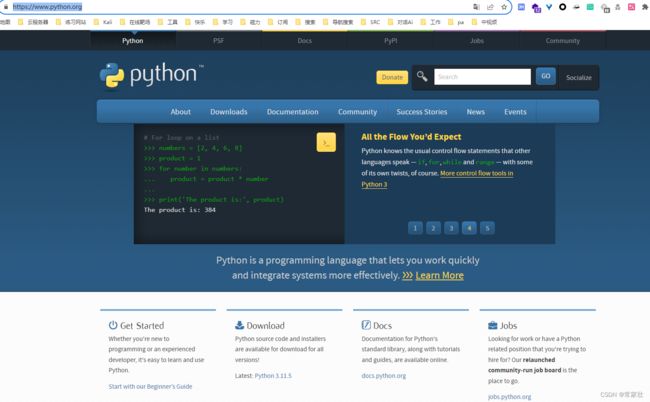Image resolution: width=650 pixels, height=402 pixels.
Task: Open the News navigation menu
Action: pyautogui.click(x=475, y=111)
